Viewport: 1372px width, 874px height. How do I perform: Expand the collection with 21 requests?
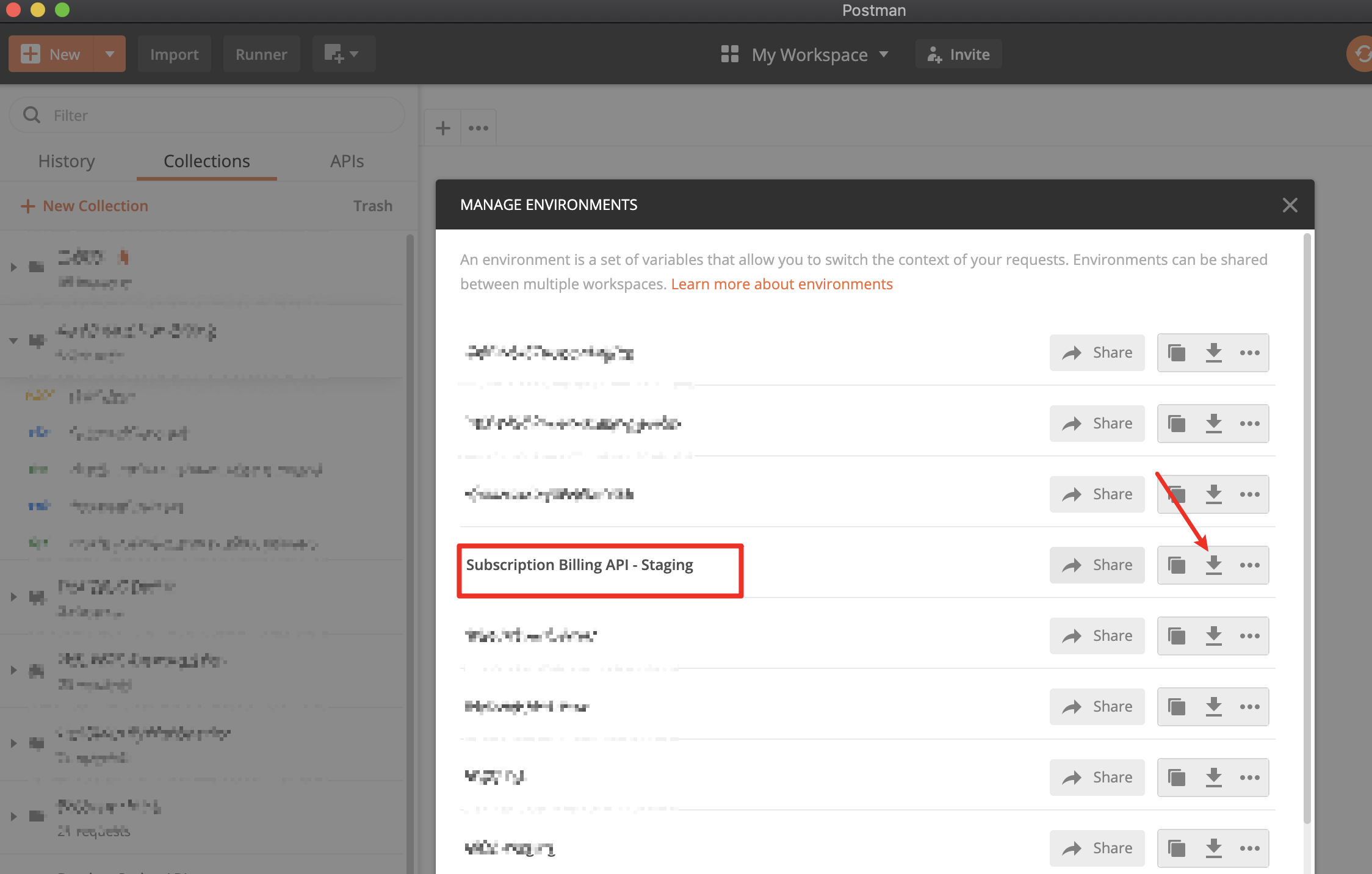tap(13, 816)
